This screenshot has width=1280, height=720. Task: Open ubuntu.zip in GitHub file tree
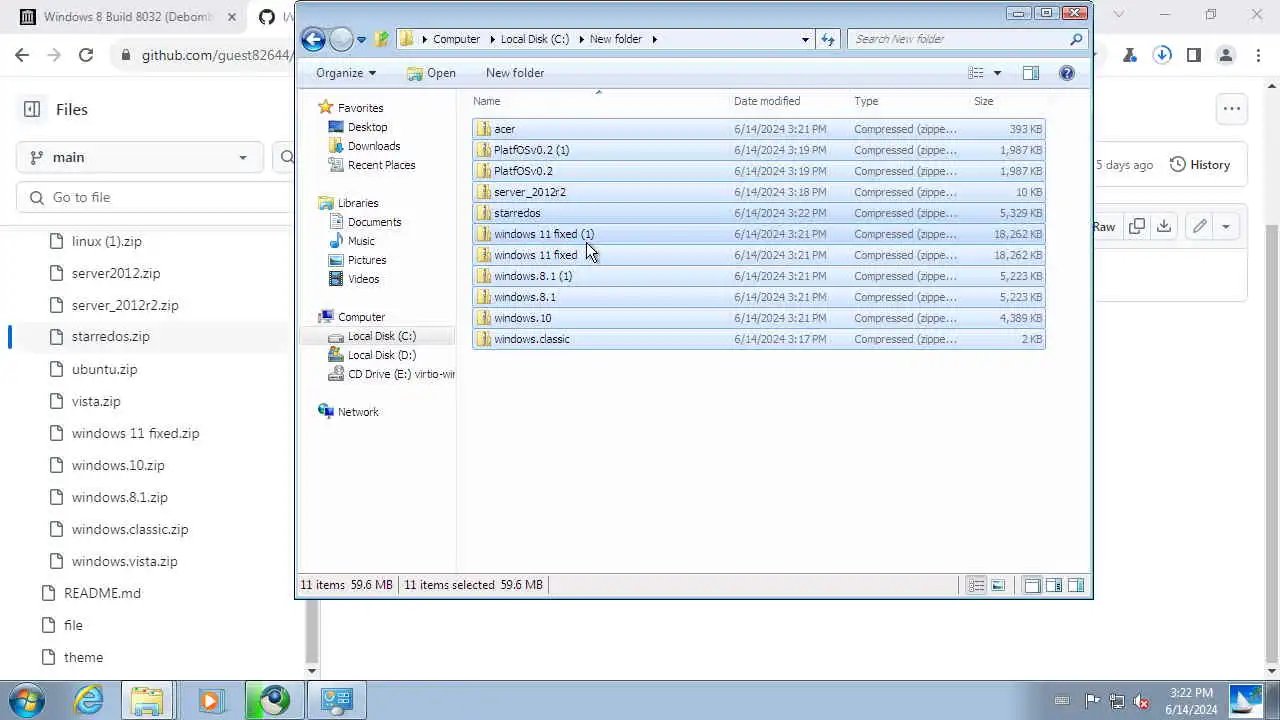[104, 369]
